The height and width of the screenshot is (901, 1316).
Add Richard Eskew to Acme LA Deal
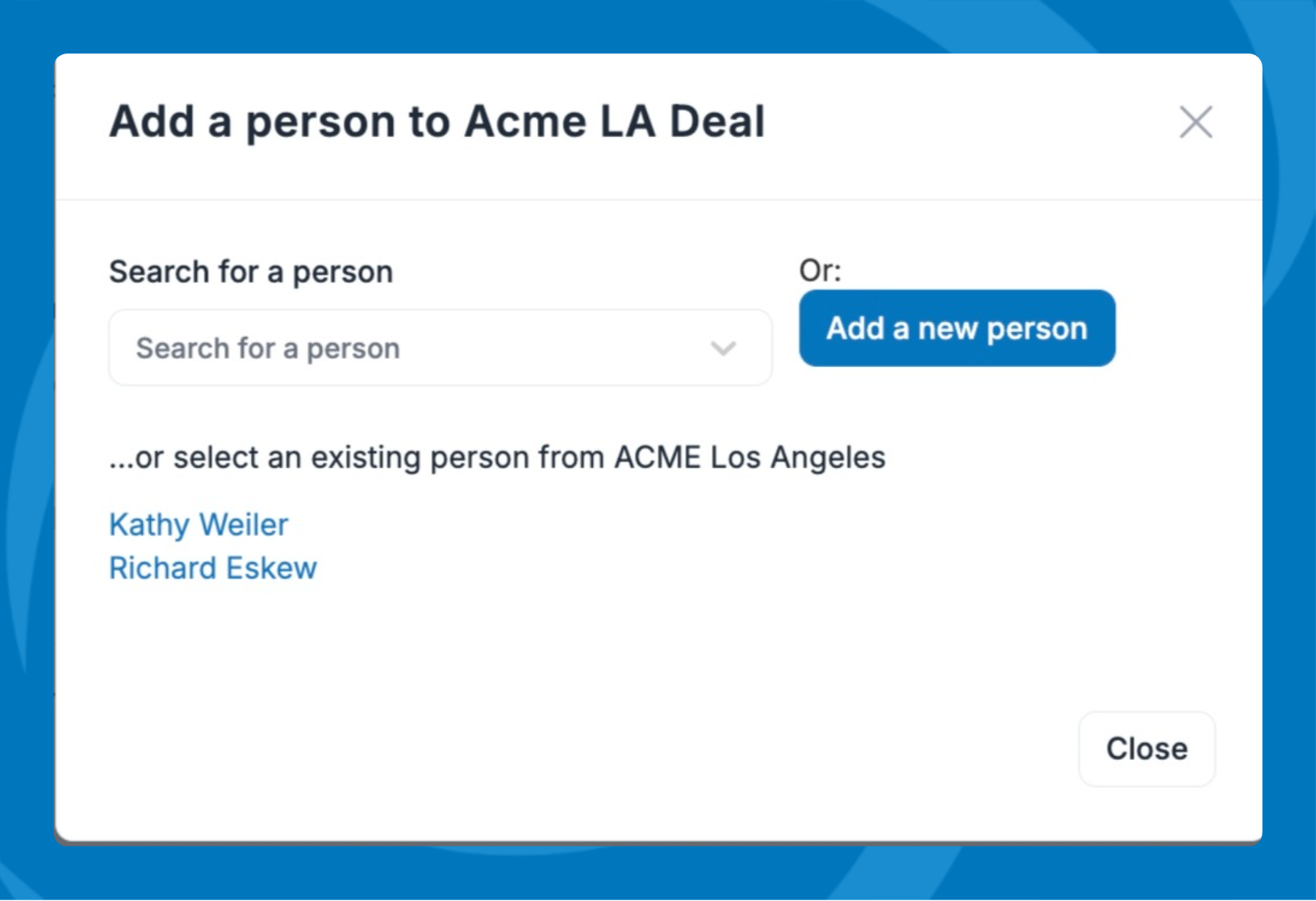point(213,568)
